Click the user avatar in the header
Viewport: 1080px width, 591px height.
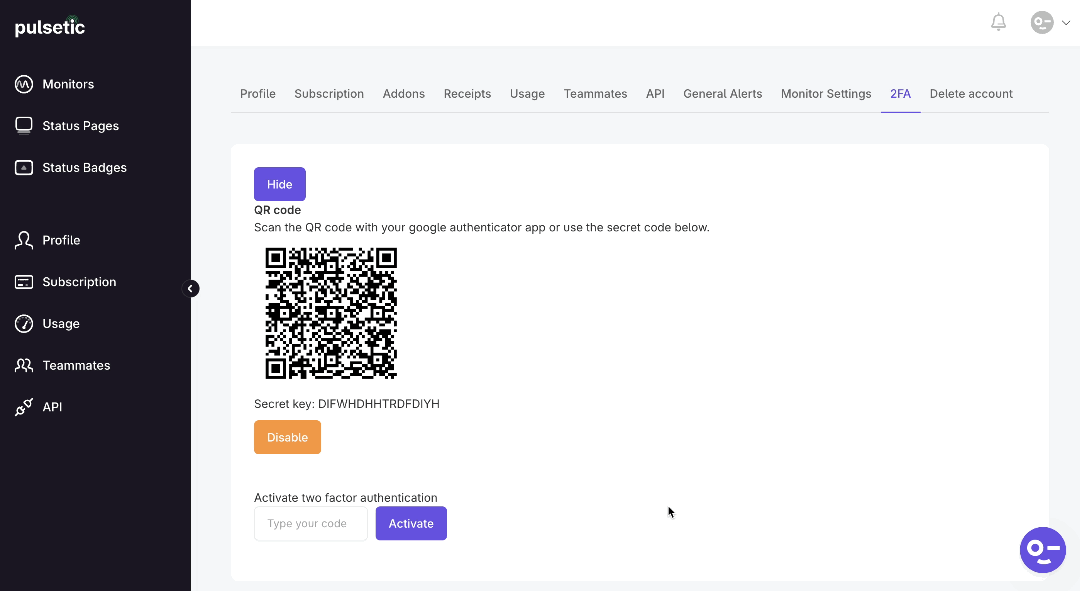(x=1041, y=22)
